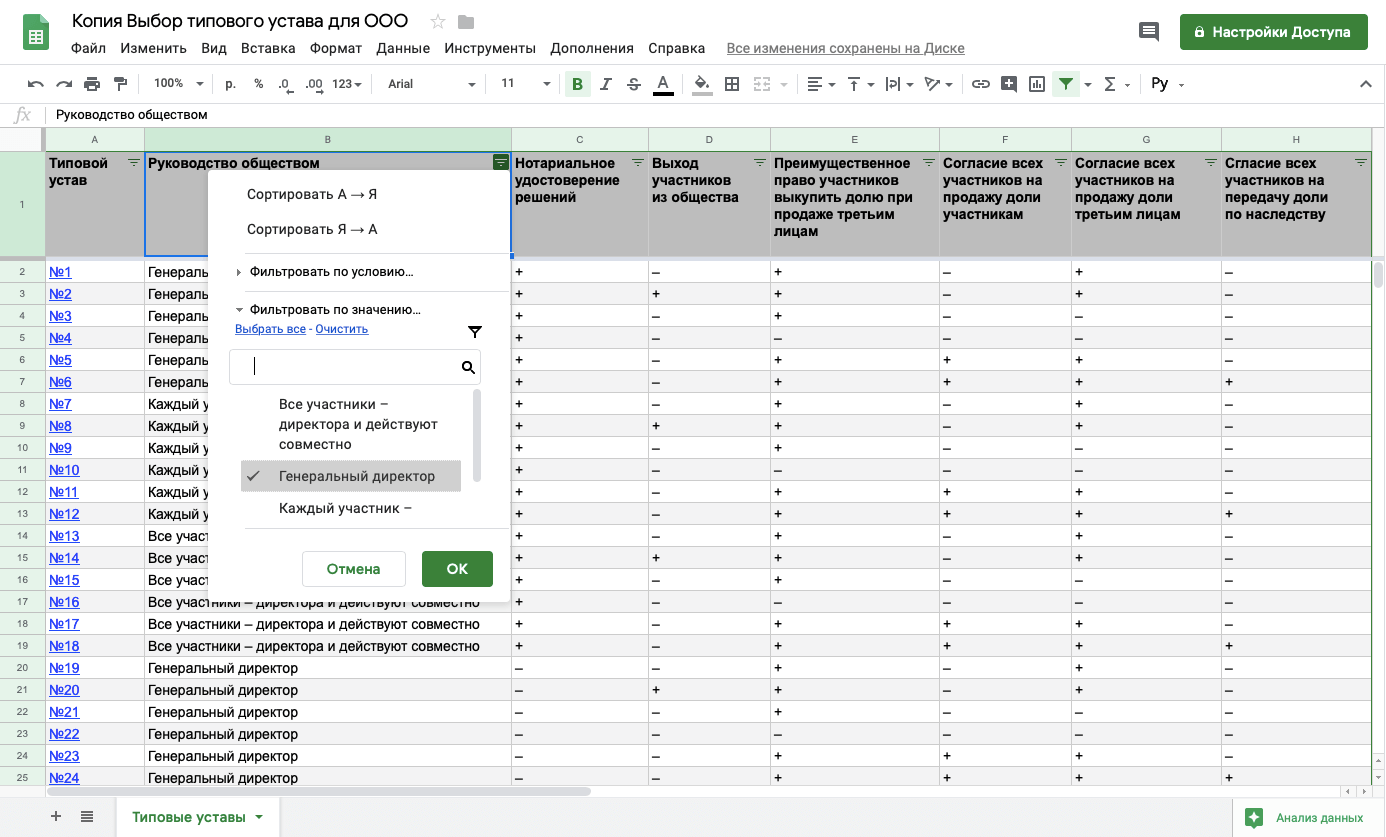Open the Инструменты menu
Screen dimensions: 1386x837
(490, 48)
